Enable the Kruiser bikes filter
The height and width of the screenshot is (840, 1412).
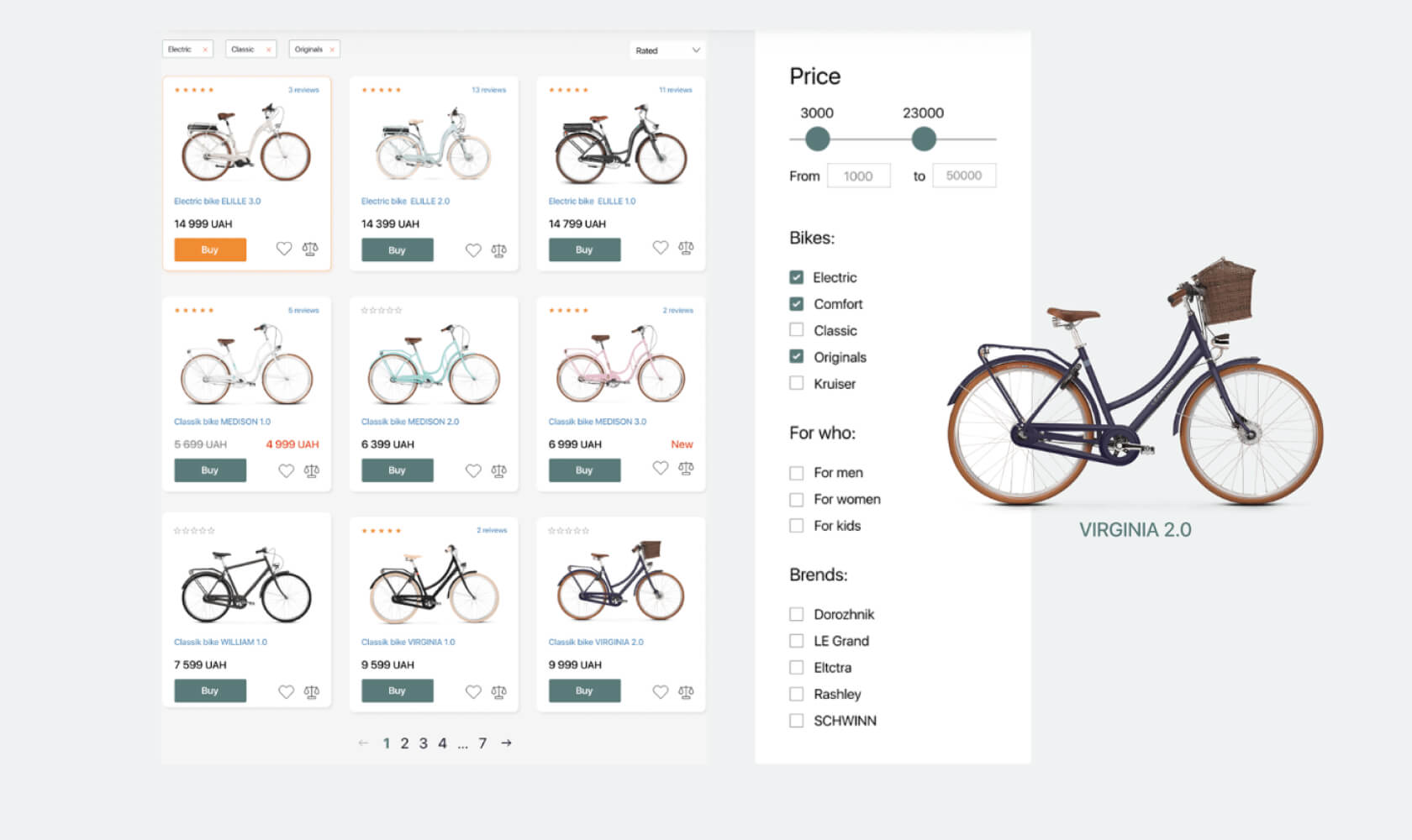tap(797, 383)
